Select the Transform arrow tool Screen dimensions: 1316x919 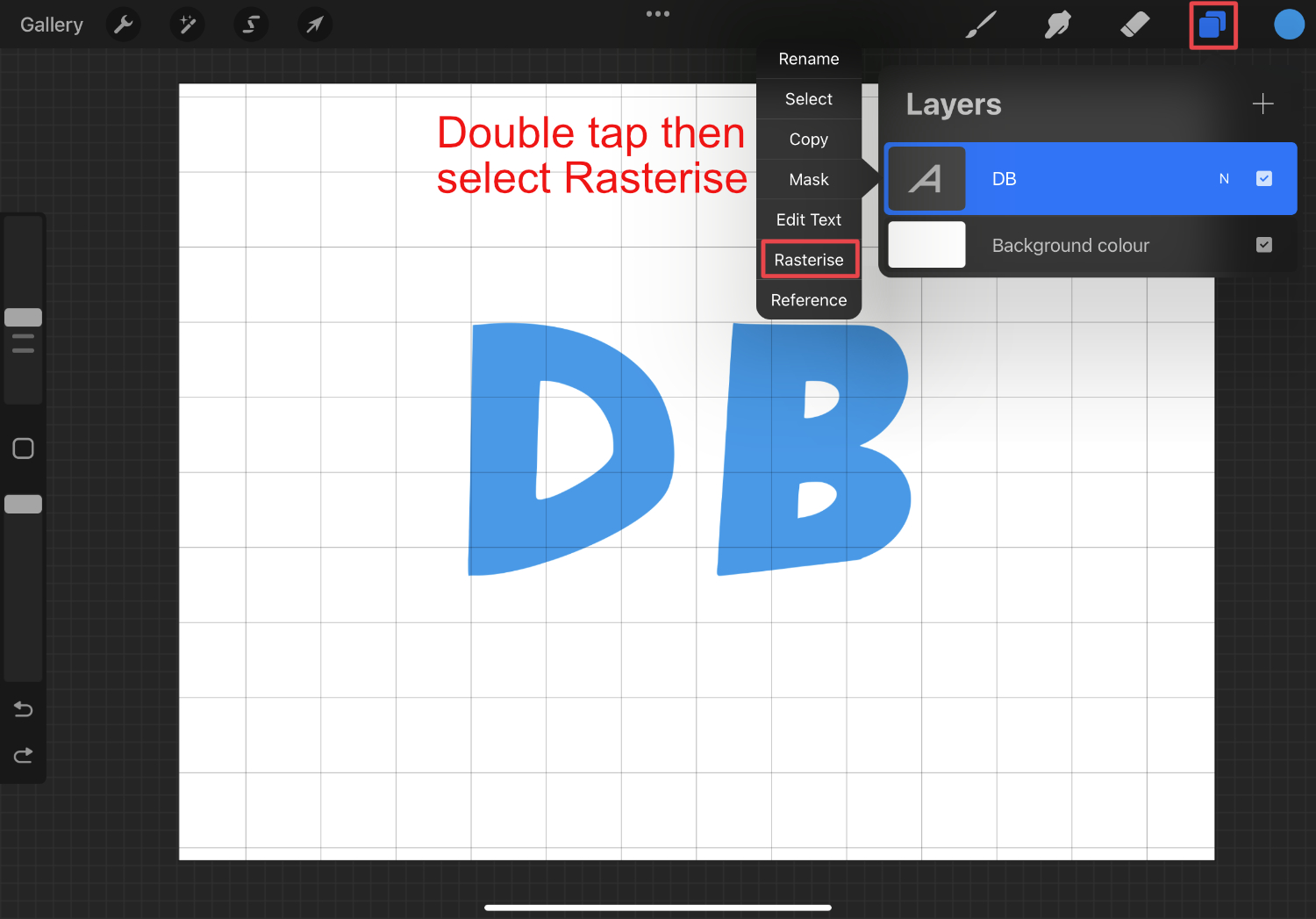click(314, 24)
